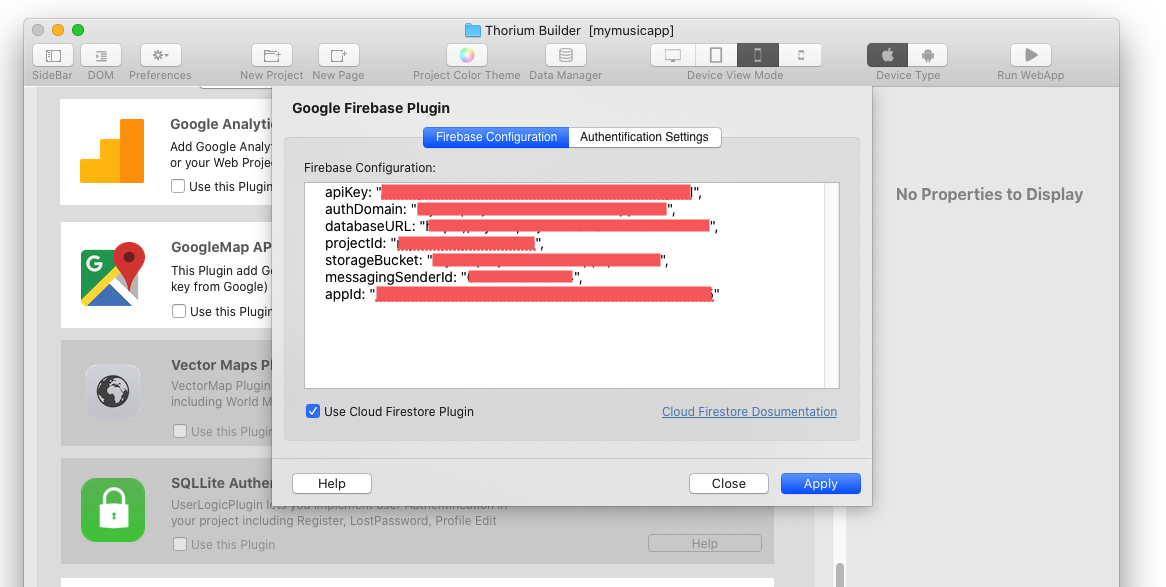Screen dimensions: 1166x587
Task: Open Project Color Theme picker
Action: (x=466, y=56)
